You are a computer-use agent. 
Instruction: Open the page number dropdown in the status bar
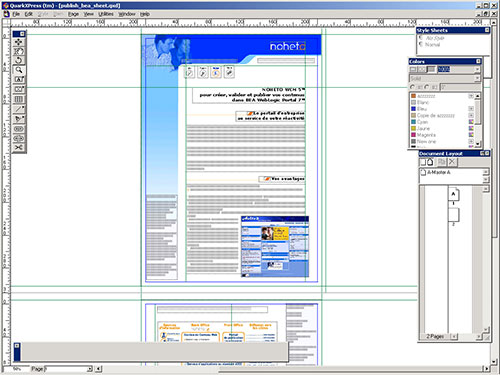click(89, 369)
